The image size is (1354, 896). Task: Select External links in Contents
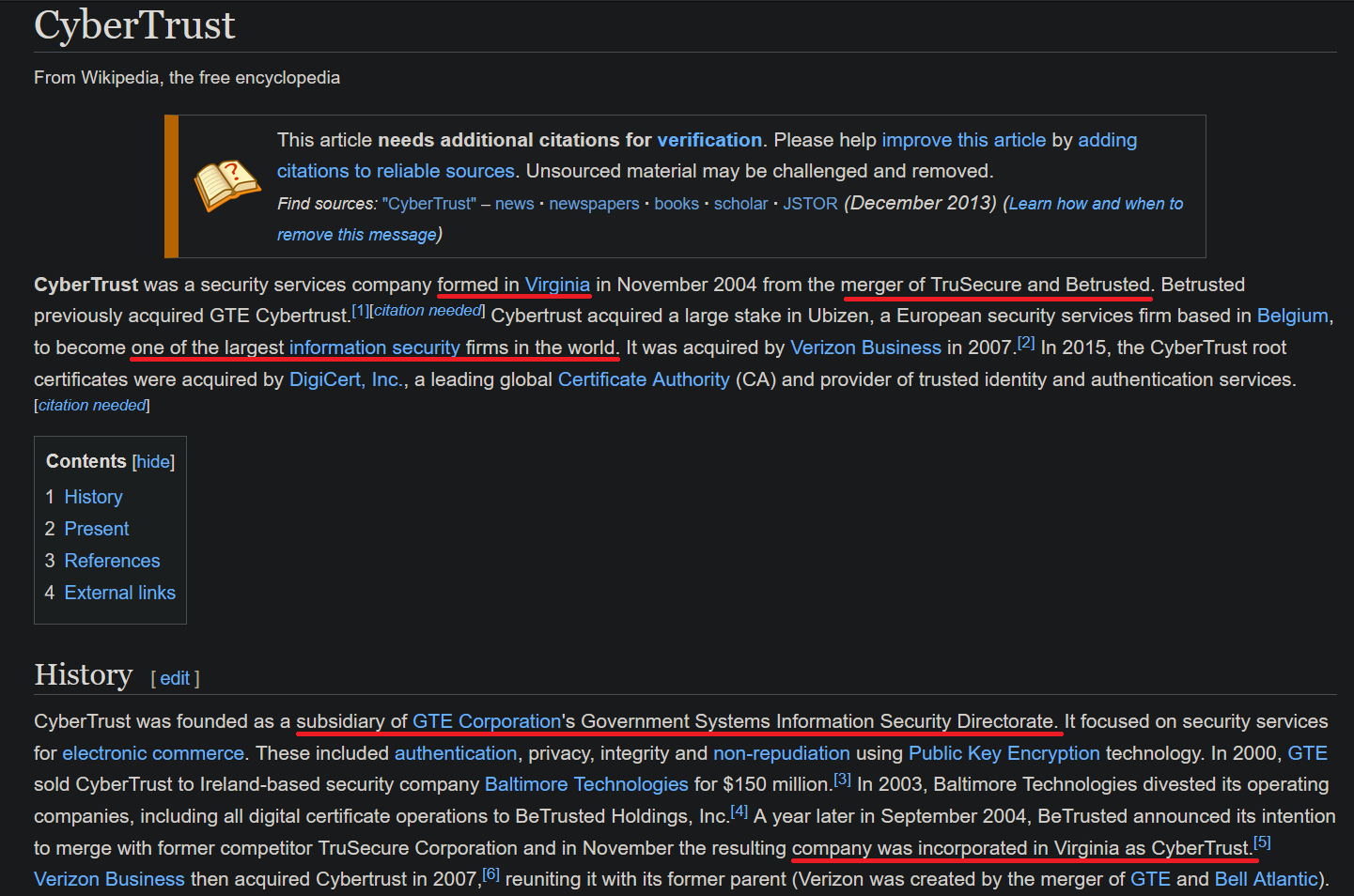[x=119, y=593]
